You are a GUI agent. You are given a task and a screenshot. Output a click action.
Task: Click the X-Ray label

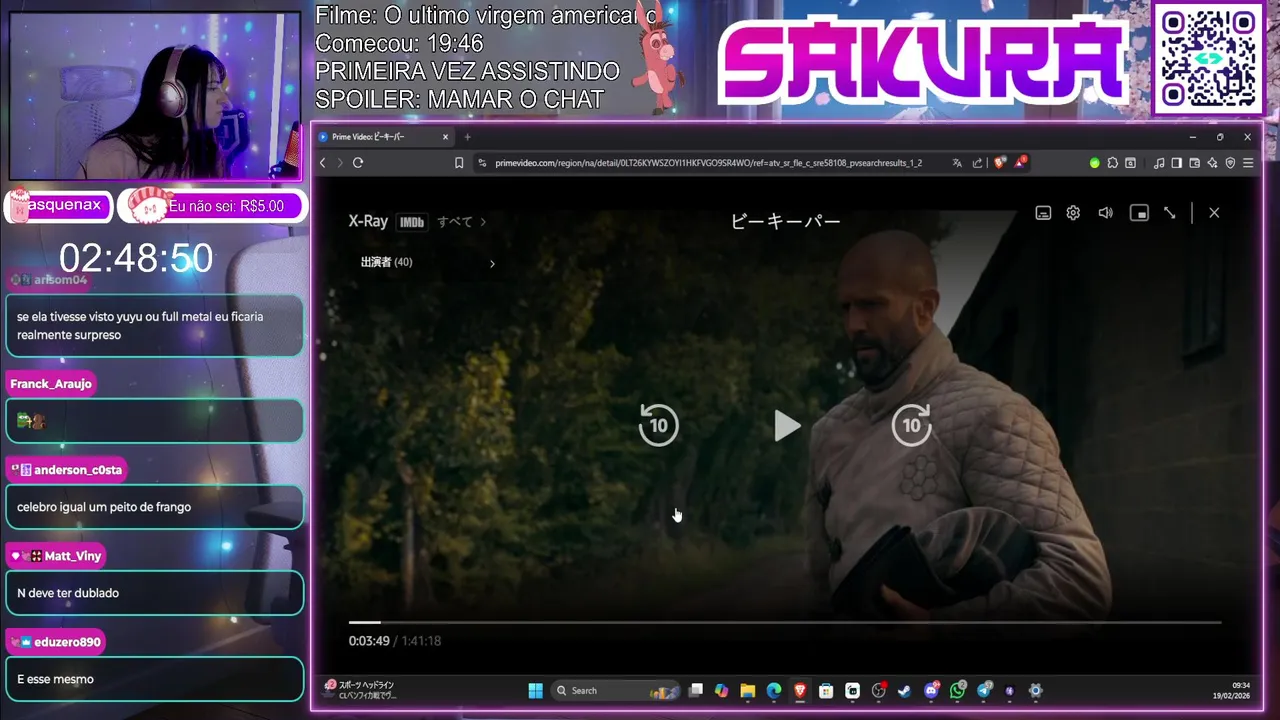coord(368,221)
